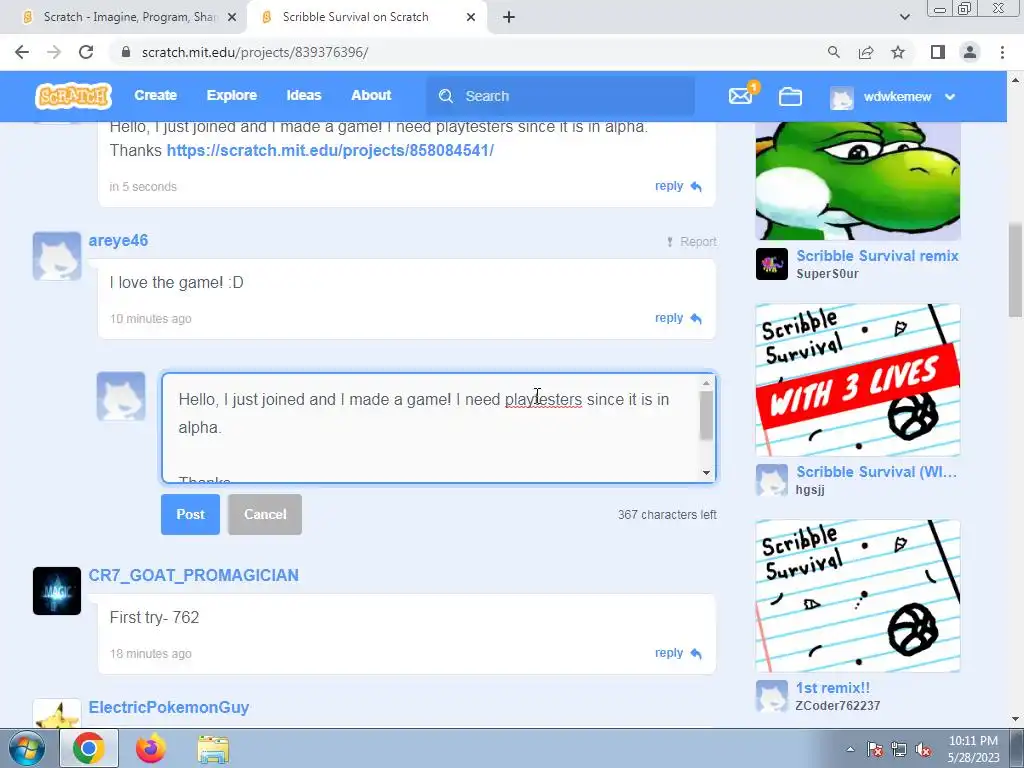Open the Messages envelope icon
Screen dimensions: 1024x768
click(741, 97)
